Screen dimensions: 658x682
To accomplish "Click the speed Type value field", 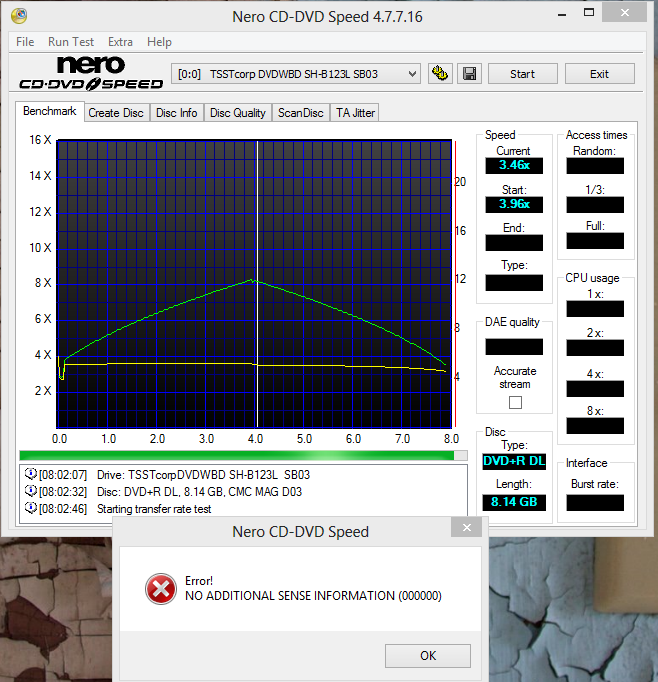I will pyautogui.click(x=514, y=283).
